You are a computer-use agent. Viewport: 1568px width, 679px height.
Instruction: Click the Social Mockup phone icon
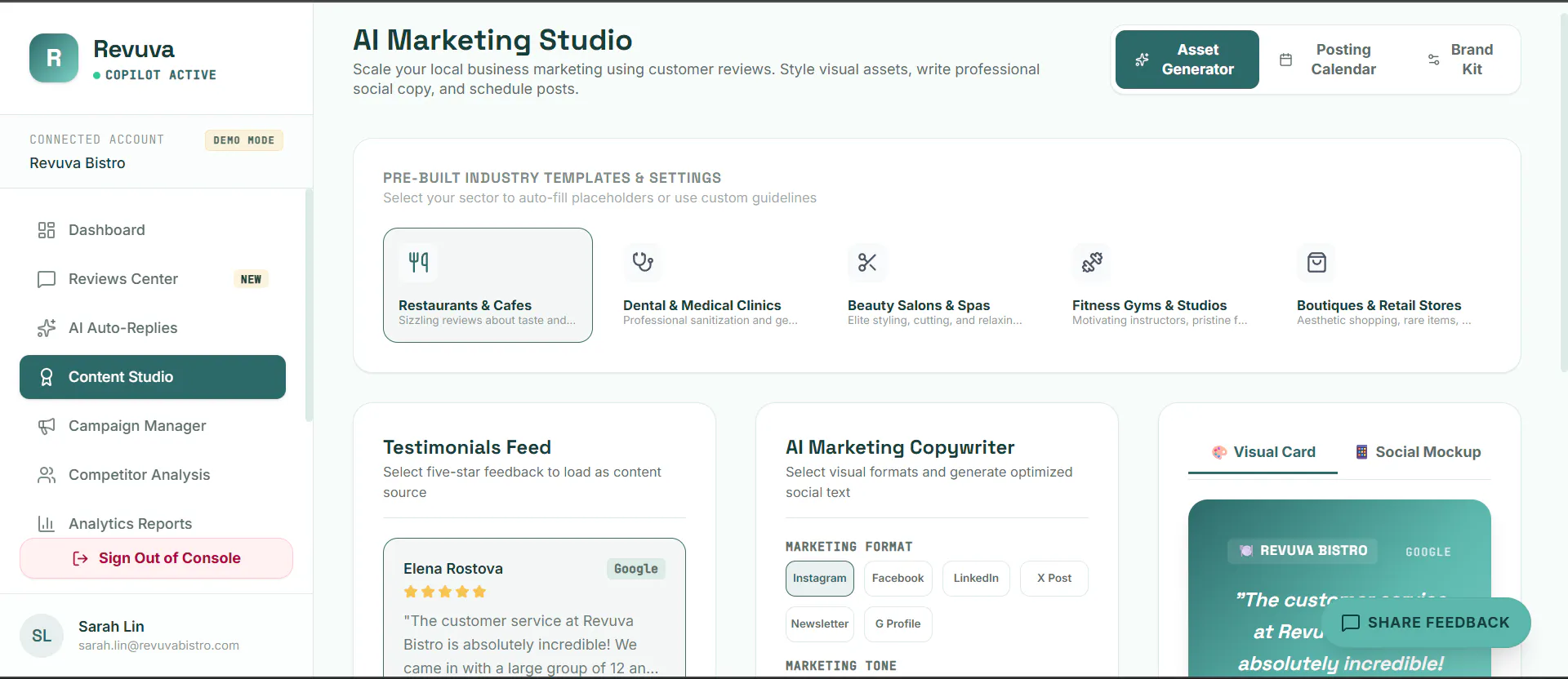pyautogui.click(x=1361, y=452)
